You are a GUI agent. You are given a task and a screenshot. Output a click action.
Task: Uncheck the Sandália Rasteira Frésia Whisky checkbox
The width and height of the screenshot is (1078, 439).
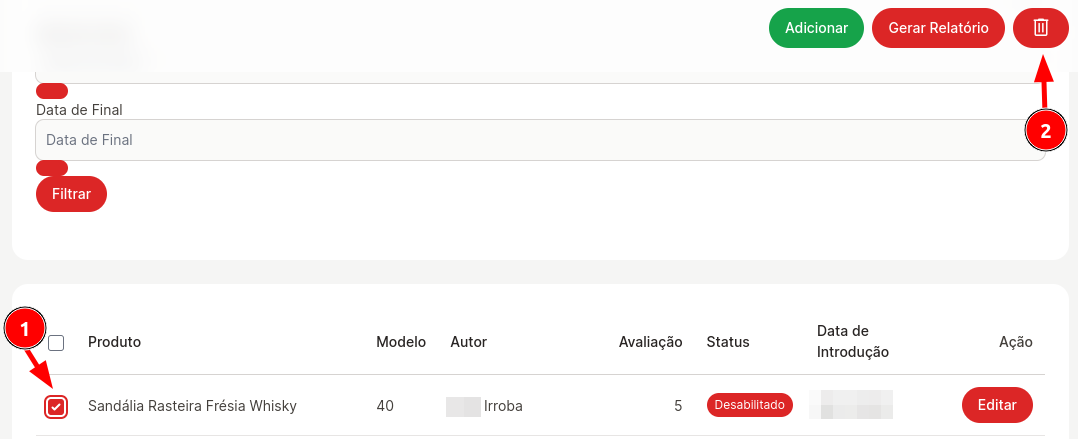56,407
